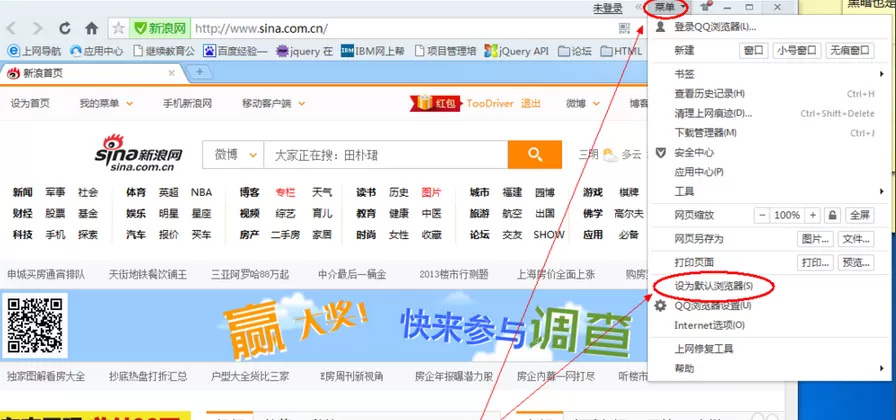Image resolution: width=896 pixels, height=420 pixels.
Task: Toggle the zoom lock icon in menu
Action: coord(833,215)
